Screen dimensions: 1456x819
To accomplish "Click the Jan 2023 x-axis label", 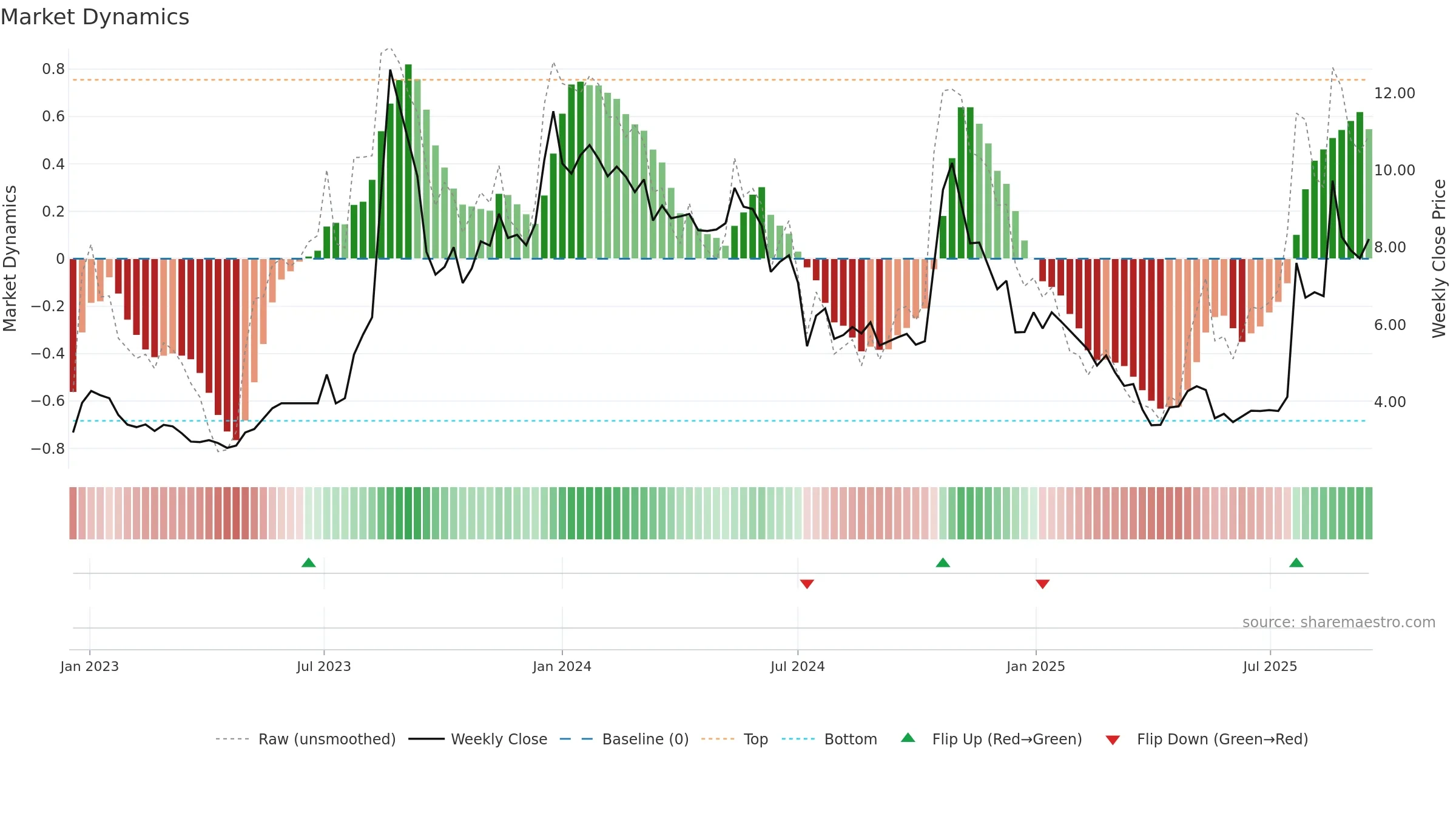I will pyautogui.click(x=90, y=666).
